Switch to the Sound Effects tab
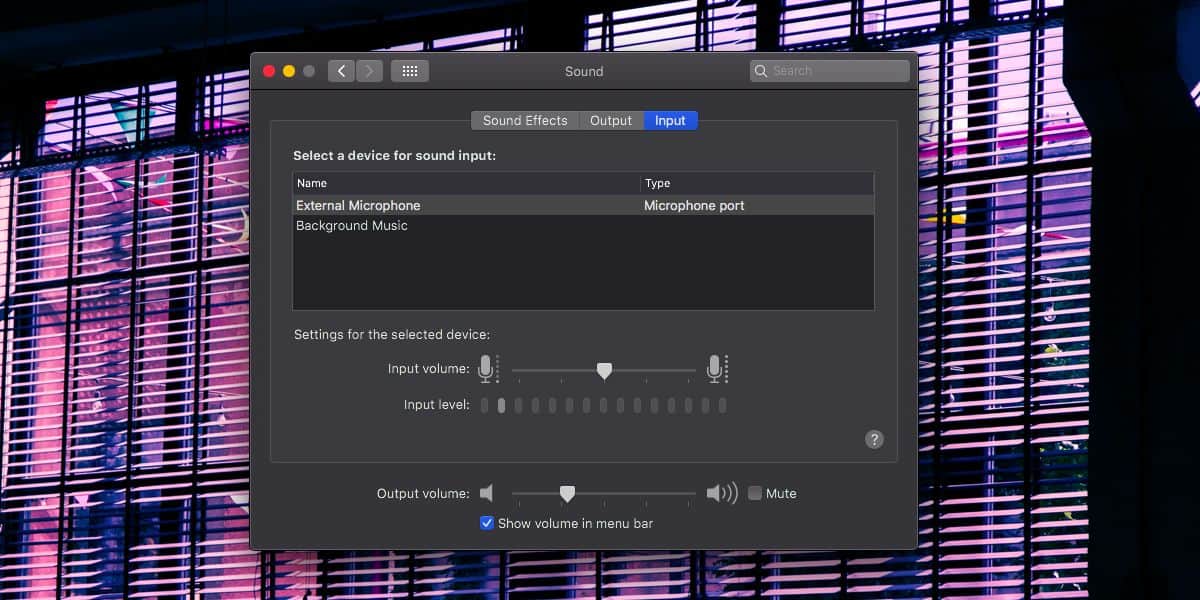 point(525,120)
